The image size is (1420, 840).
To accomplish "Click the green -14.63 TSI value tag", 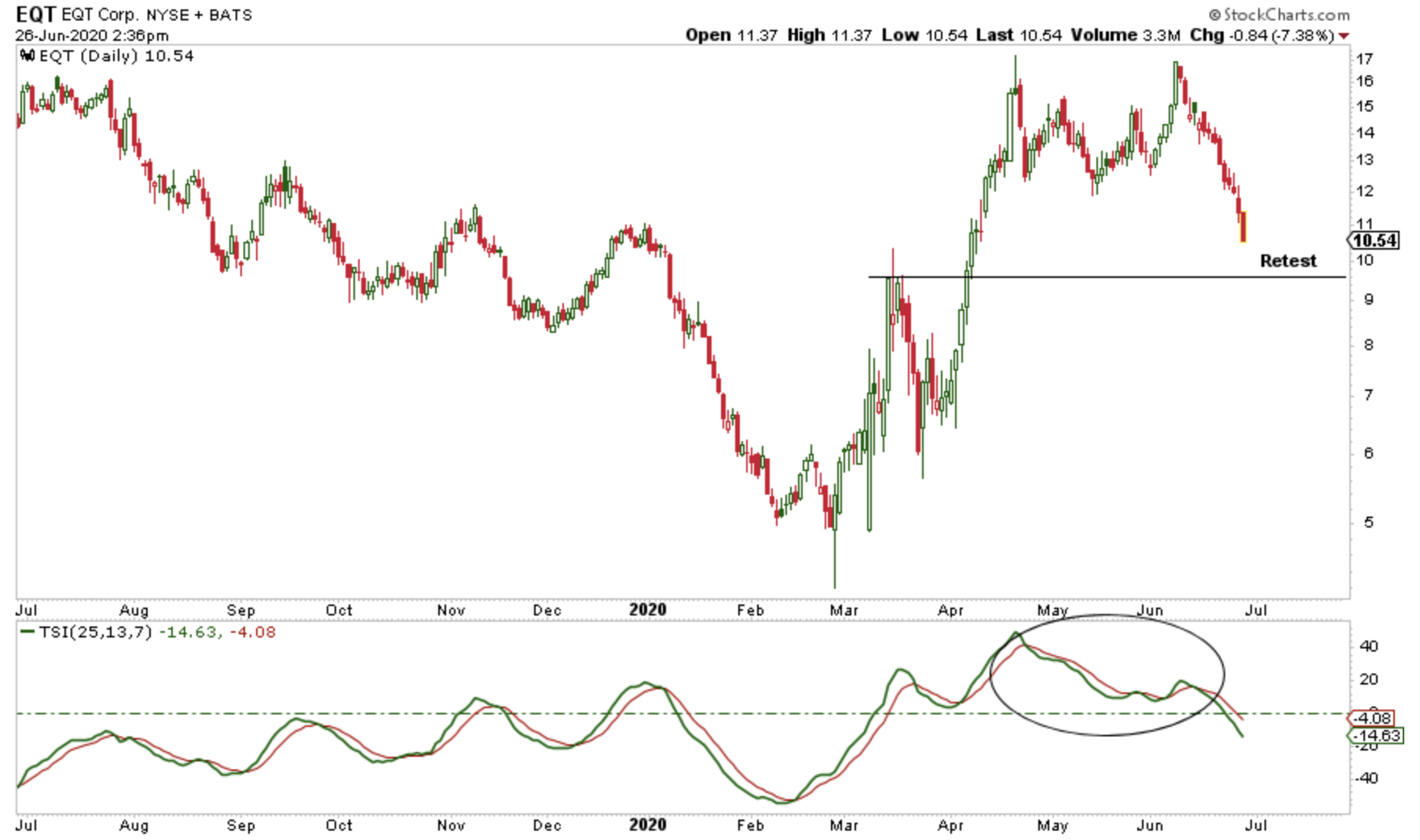I will click(x=1375, y=736).
